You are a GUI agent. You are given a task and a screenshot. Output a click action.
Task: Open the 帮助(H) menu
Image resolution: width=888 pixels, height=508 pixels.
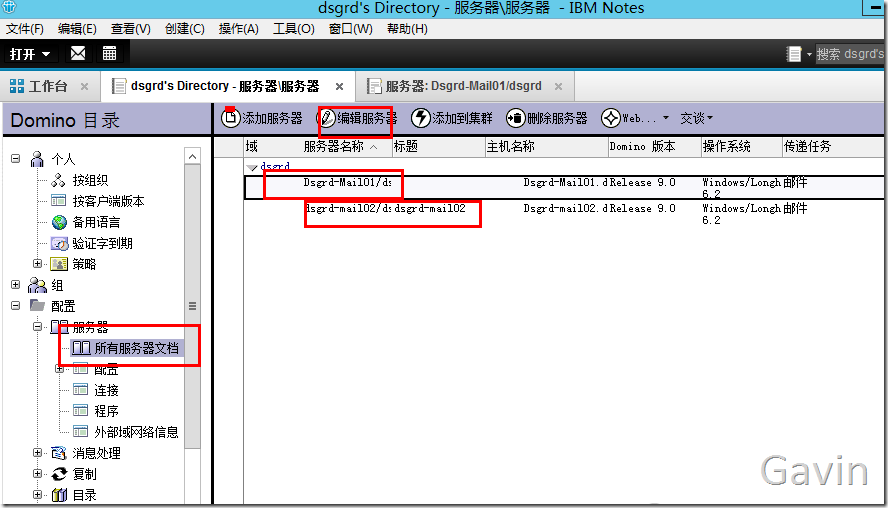[407, 29]
